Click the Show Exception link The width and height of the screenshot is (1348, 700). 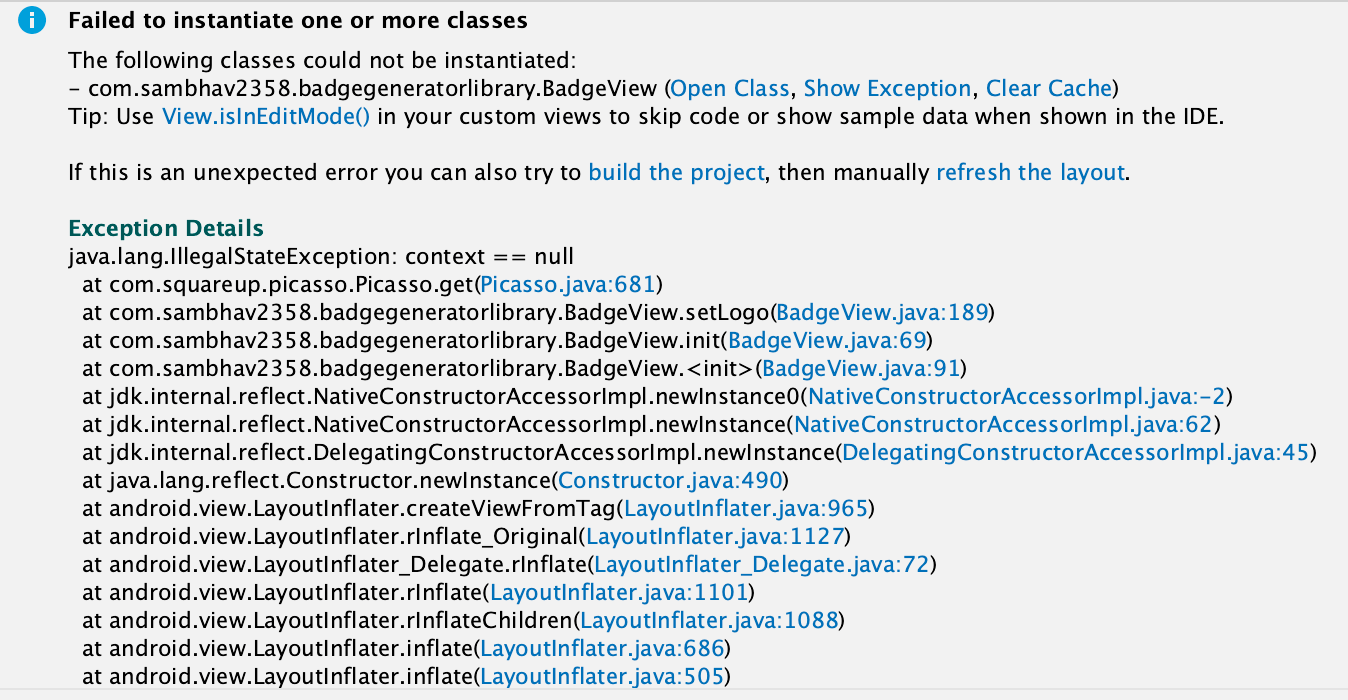[887, 88]
